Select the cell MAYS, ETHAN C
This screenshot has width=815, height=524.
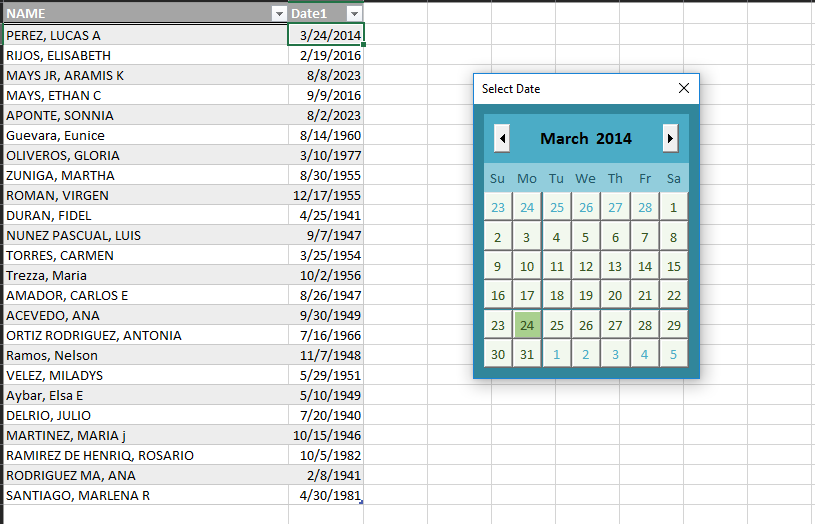click(146, 95)
